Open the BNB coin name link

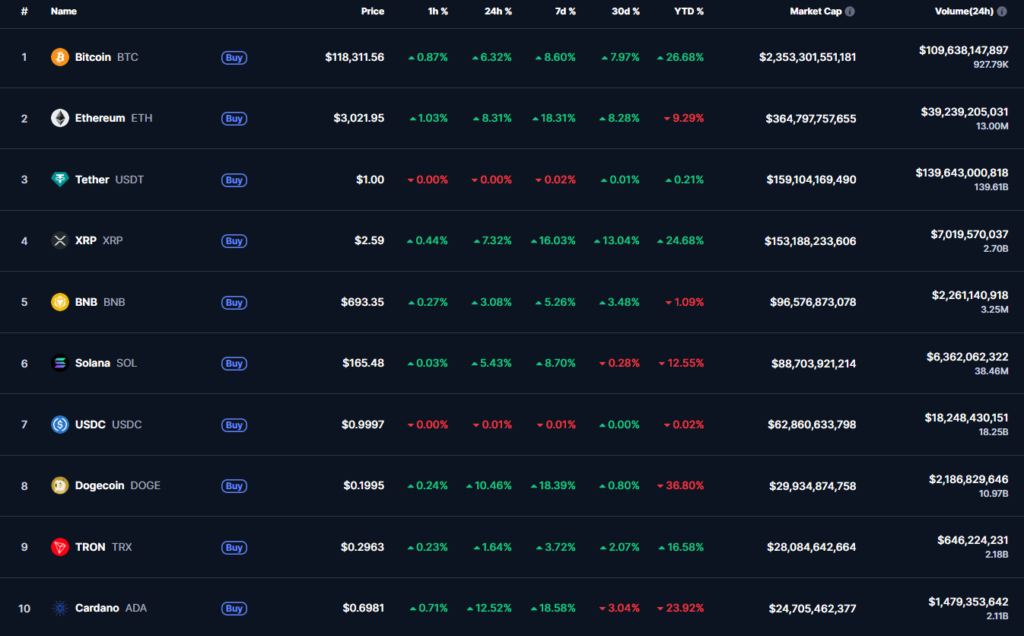coord(86,302)
